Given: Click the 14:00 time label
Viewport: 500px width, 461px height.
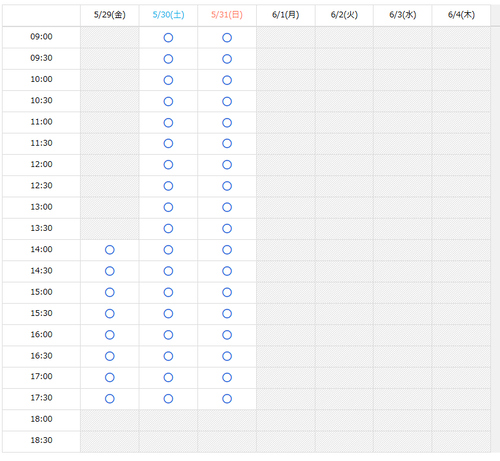Looking at the screenshot, I should (x=41, y=249).
